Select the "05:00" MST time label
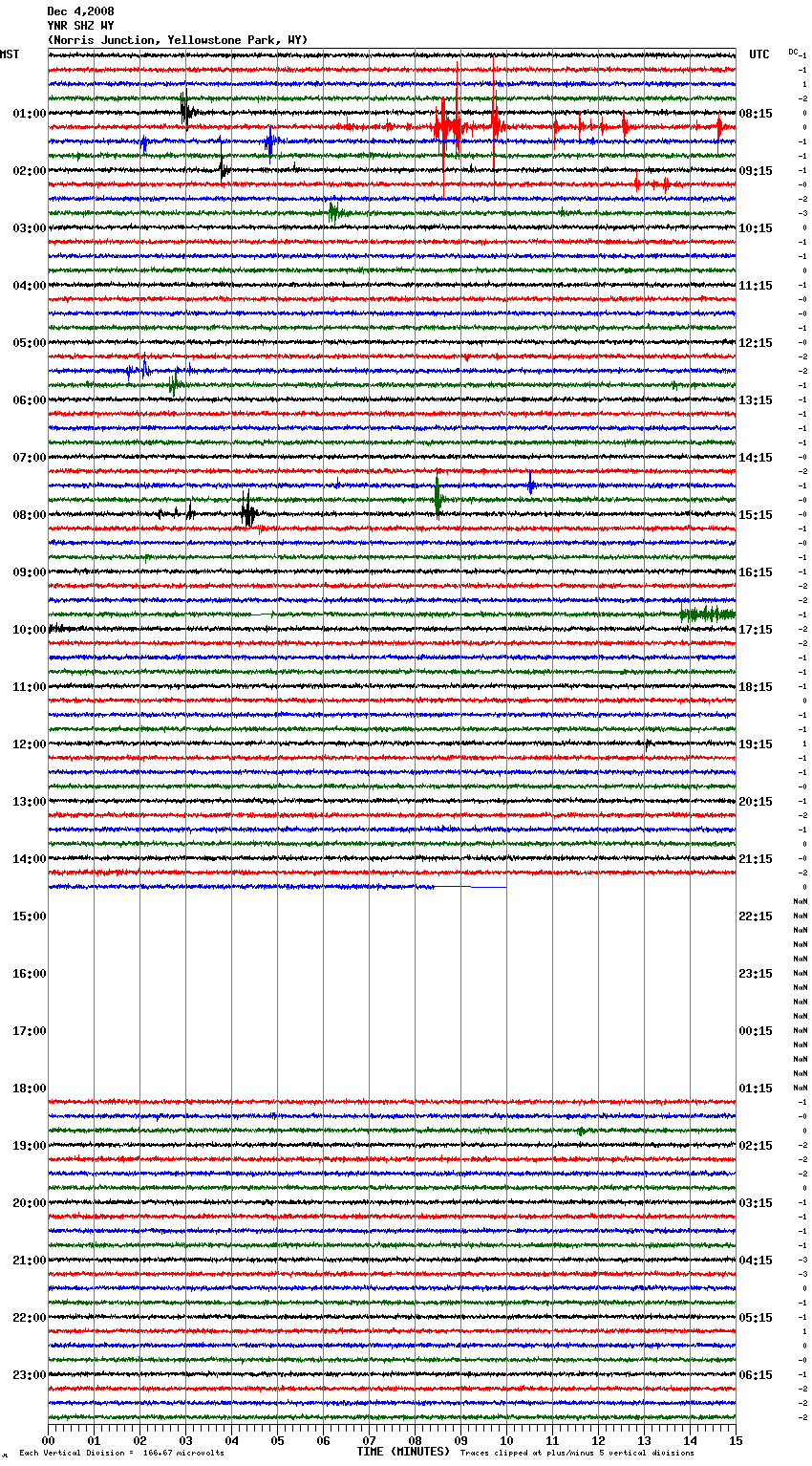The width and height of the screenshot is (812, 1466). pos(30,343)
